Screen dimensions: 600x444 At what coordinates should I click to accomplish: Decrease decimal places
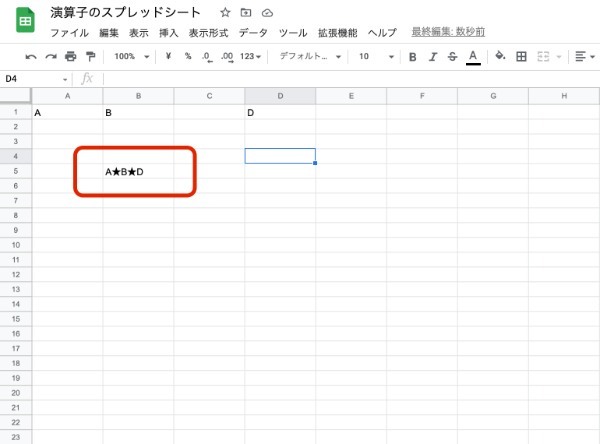pos(207,57)
